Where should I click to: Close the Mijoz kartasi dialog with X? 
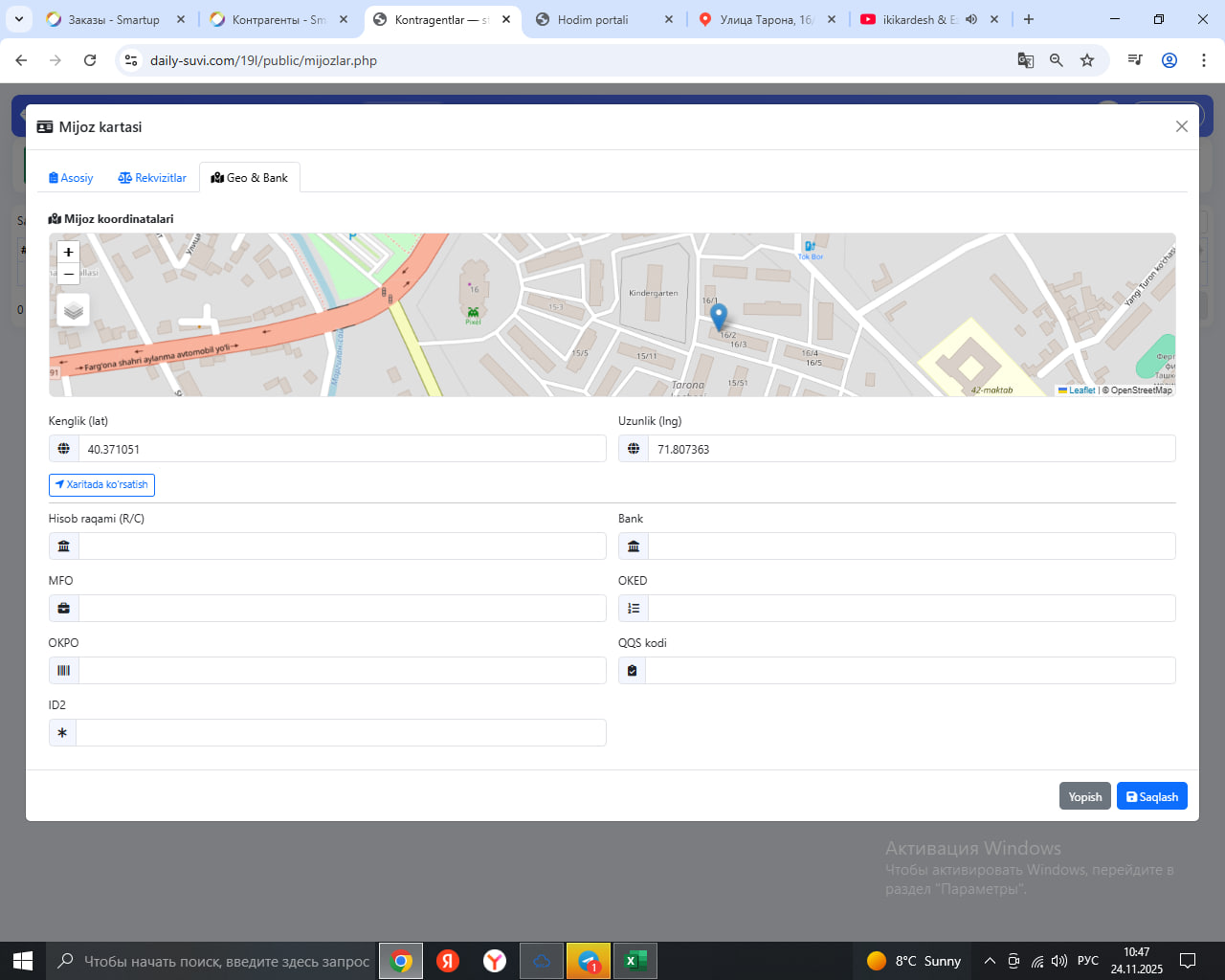1181,126
